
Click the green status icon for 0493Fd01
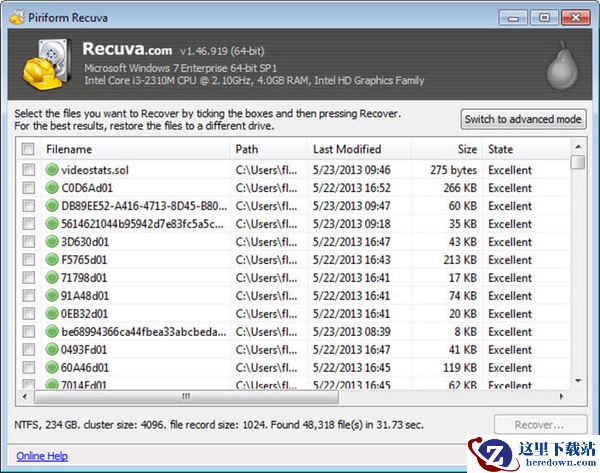tap(52, 349)
